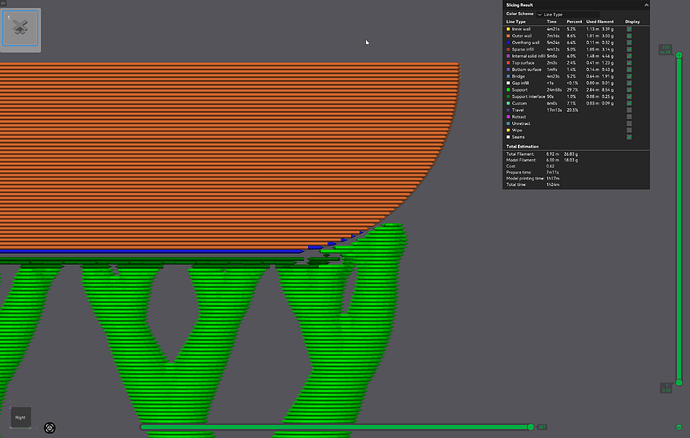The height and width of the screenshot is (438, 690).
Task: Enable display of Wipe
Action: (629, 130)
